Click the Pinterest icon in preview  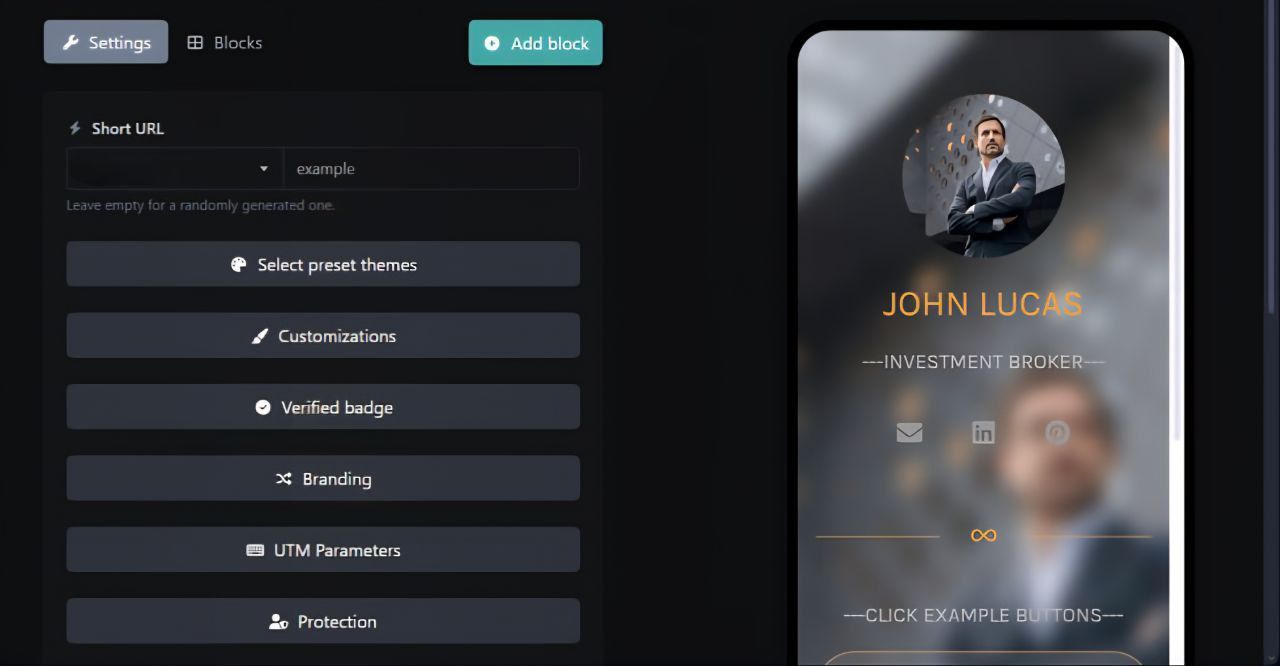[x=1058, y=432]
